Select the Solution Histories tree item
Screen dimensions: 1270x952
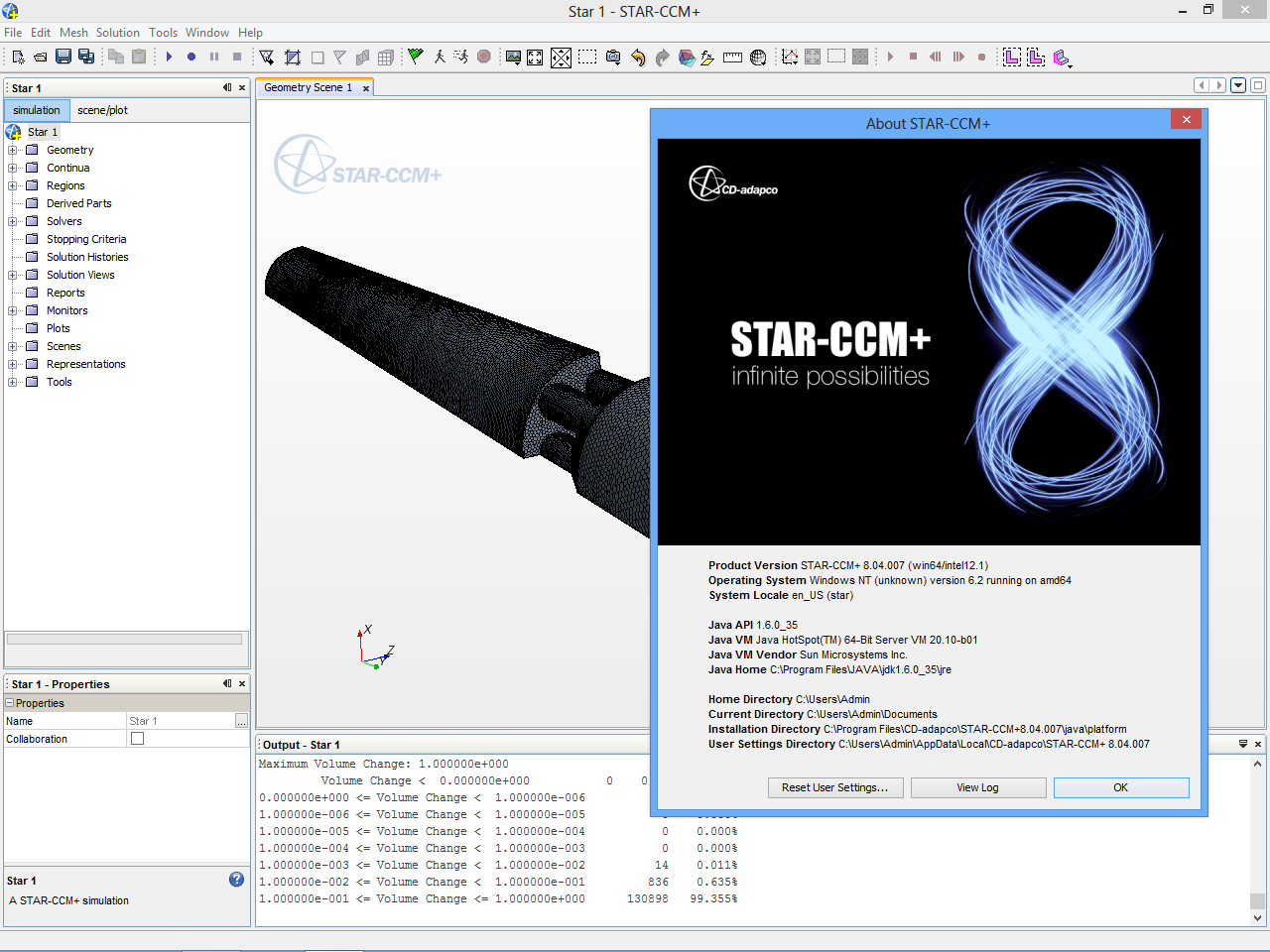[x=87, y=257]
